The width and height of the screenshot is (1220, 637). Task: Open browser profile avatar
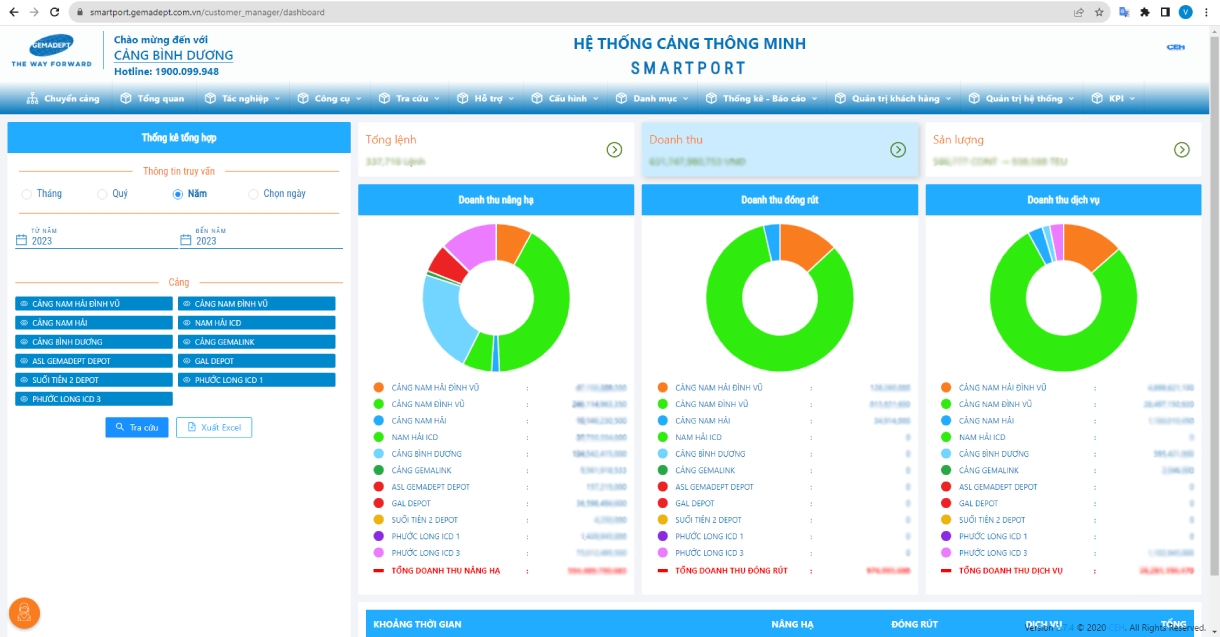[x=1186, y=12]
